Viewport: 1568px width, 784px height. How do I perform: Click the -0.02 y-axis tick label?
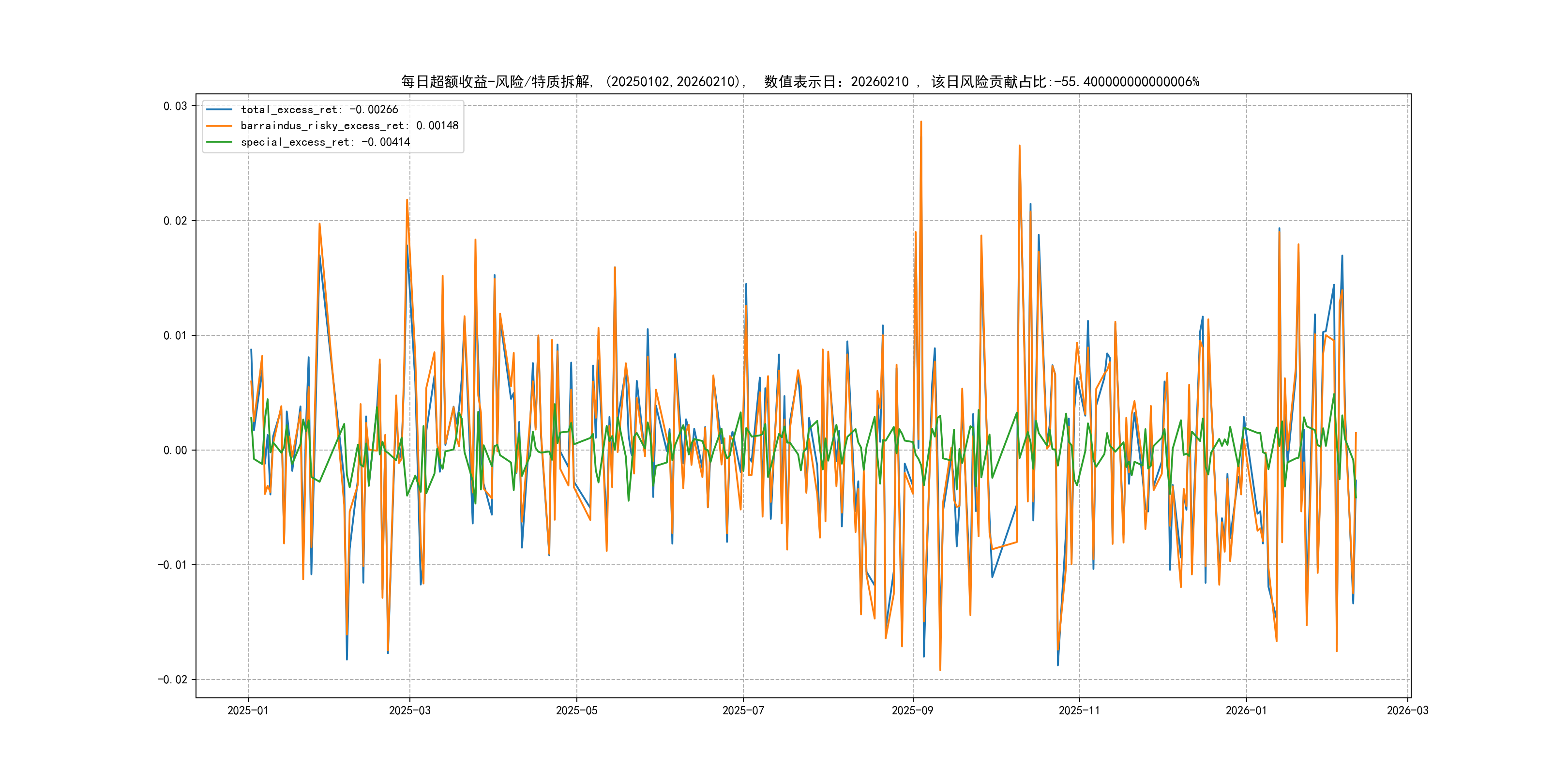pyautogui.click(x=172, y=679)
